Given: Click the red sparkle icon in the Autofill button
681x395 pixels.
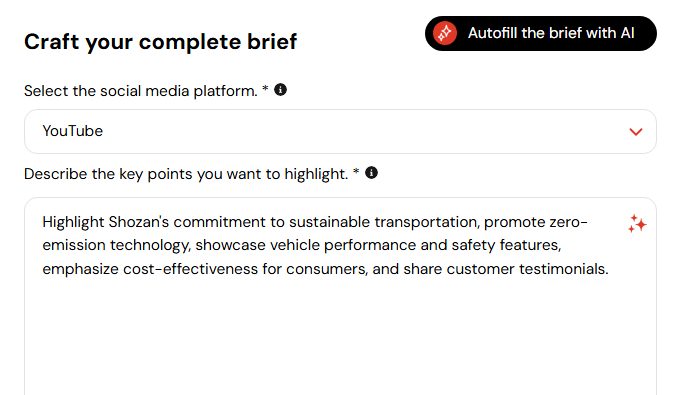Looking at the screenshot, I should click(x=445, y=33).
